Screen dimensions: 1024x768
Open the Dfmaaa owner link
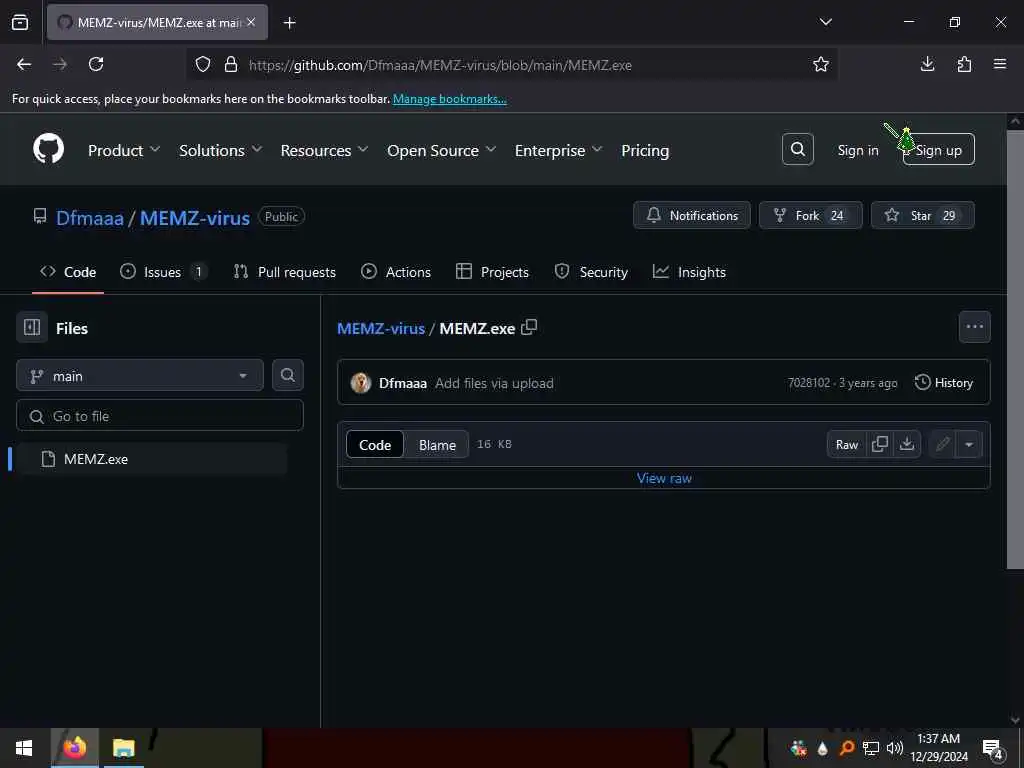pyautogui.click(x=89, y=217)
